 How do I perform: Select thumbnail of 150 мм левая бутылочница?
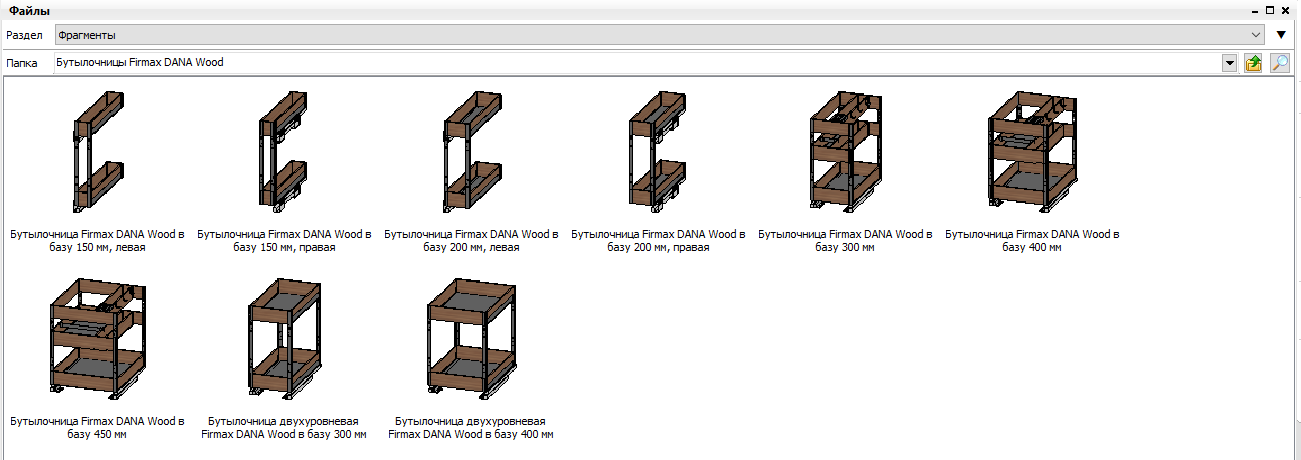(x=98, y=152)
